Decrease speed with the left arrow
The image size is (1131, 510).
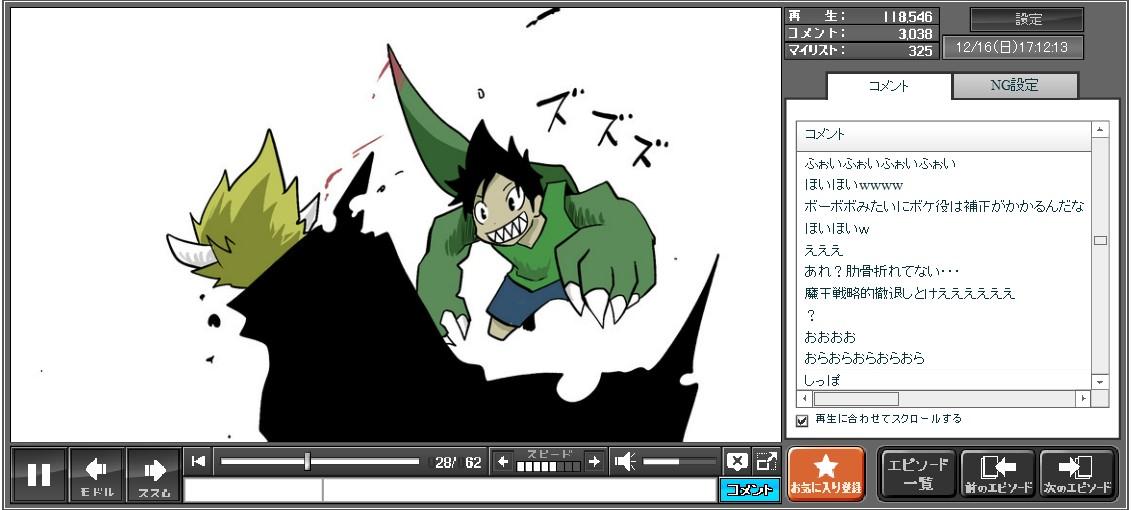pos(503,461)
